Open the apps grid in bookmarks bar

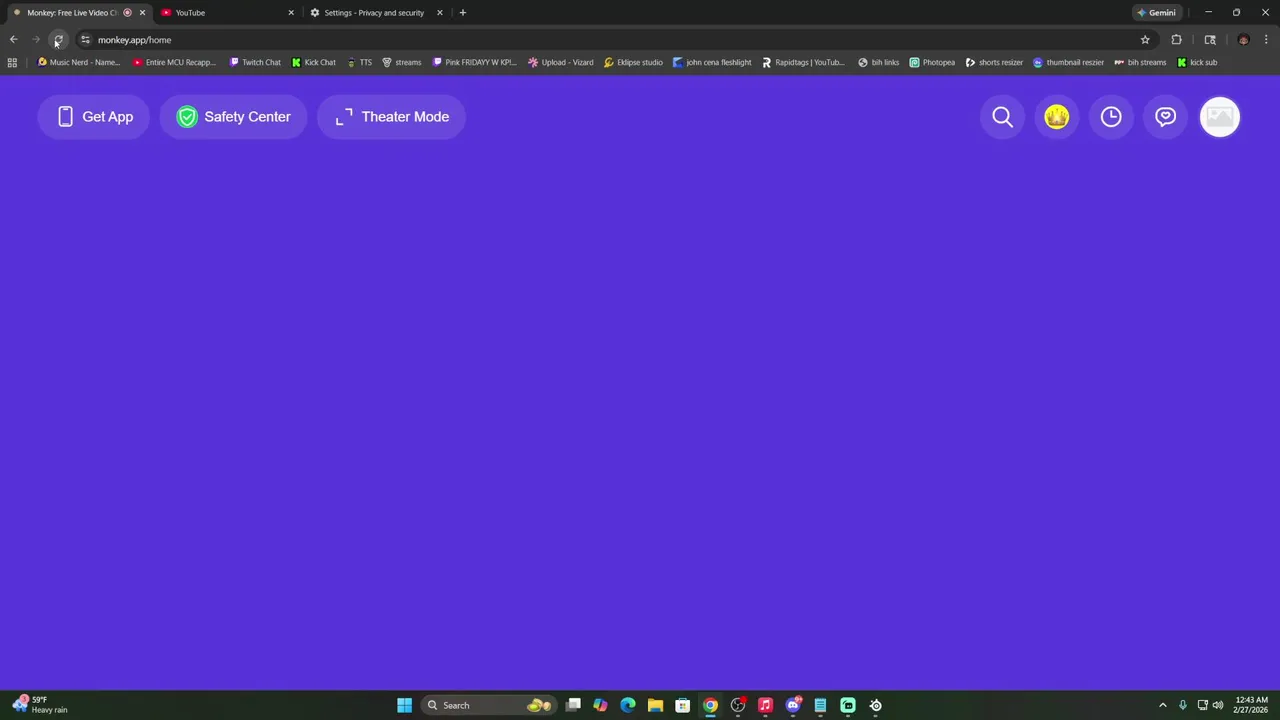[12, 63]
